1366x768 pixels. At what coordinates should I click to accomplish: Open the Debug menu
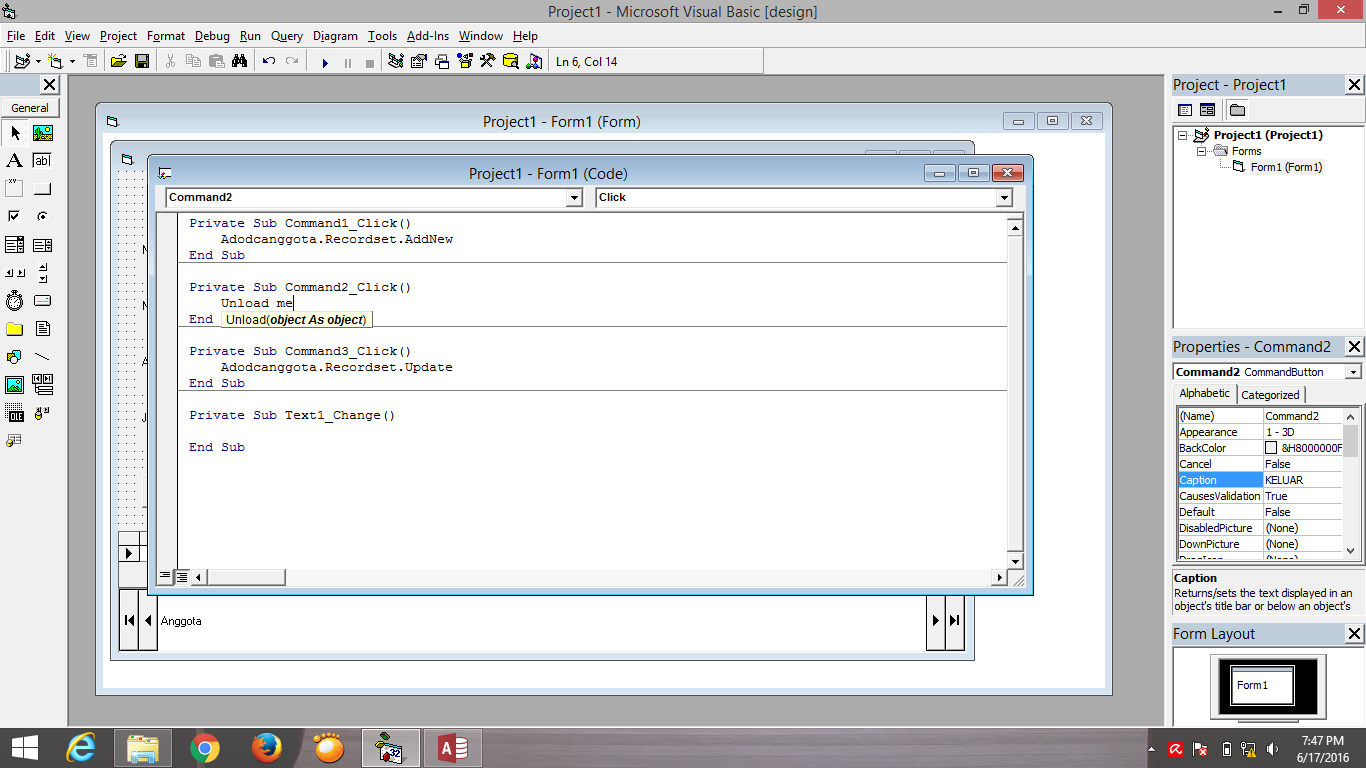[212, 36]
